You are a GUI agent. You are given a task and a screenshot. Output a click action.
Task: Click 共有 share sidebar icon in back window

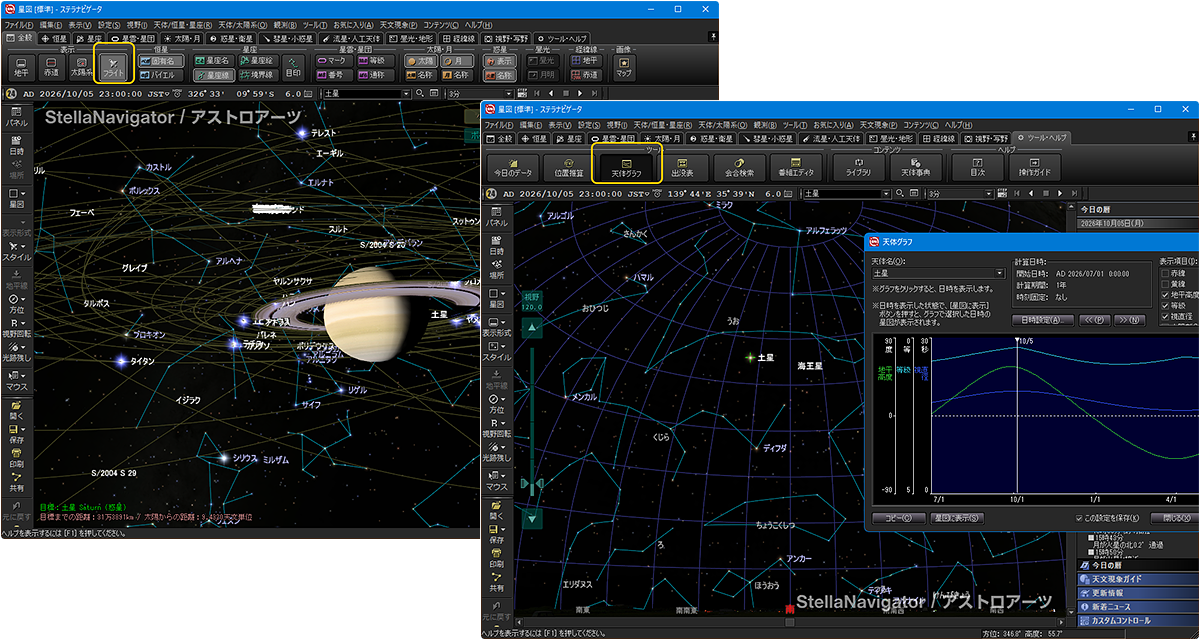coord(17,482)
